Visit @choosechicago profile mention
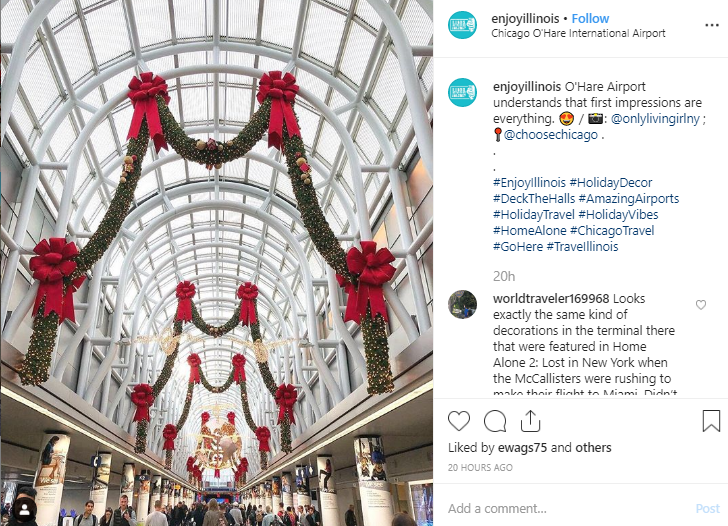Screen dimensions: 728x526 (551, 135)
